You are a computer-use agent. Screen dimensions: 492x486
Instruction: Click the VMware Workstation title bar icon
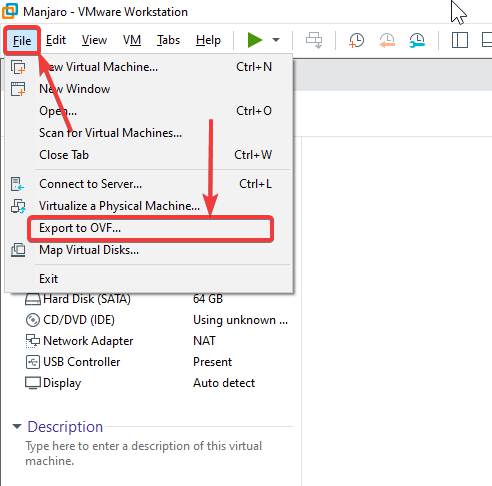coord(10,11)
